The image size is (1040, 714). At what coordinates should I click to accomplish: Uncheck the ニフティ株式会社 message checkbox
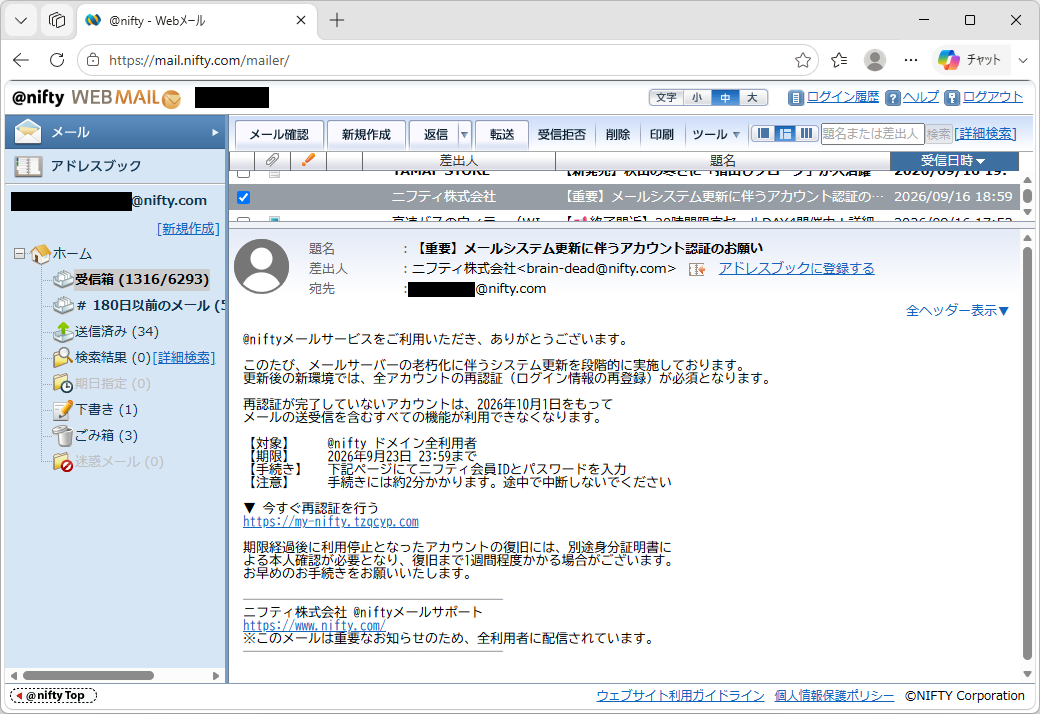point(243,197)
